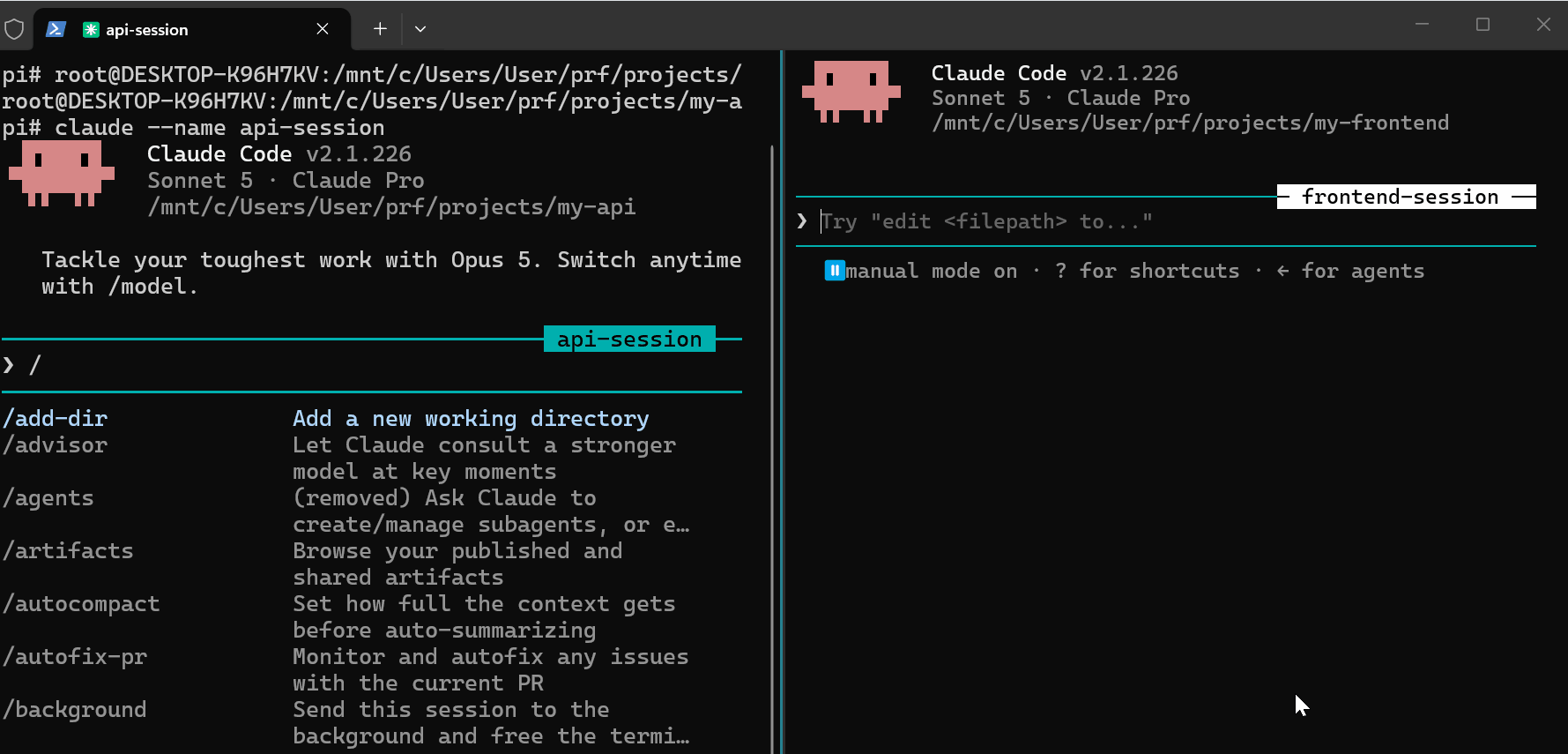The width and height of the screenshot is (1568, 754).
Task: Open a new terminal tab
Action: [x=380, y=29]
